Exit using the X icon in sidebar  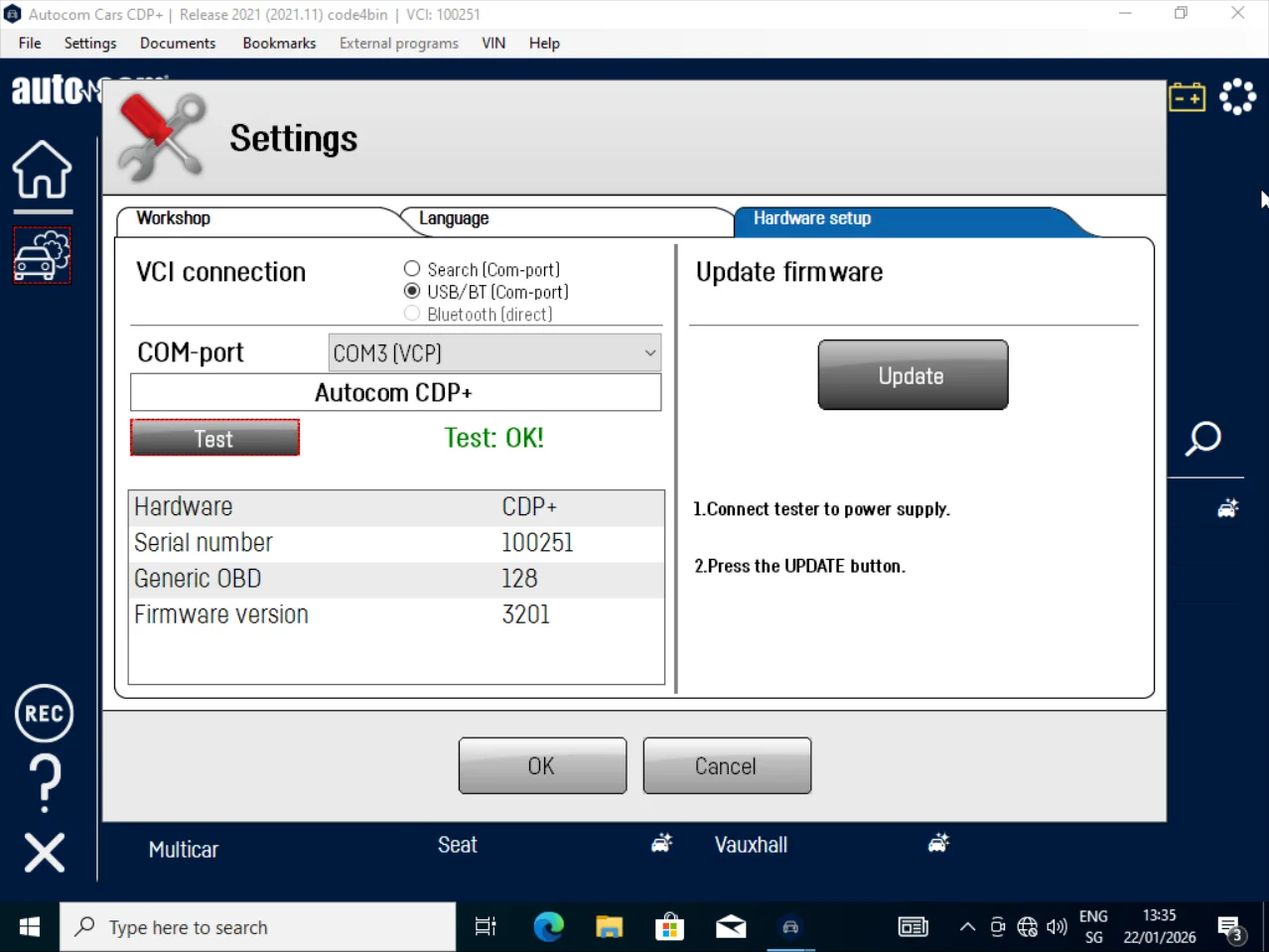coord(44,853)
